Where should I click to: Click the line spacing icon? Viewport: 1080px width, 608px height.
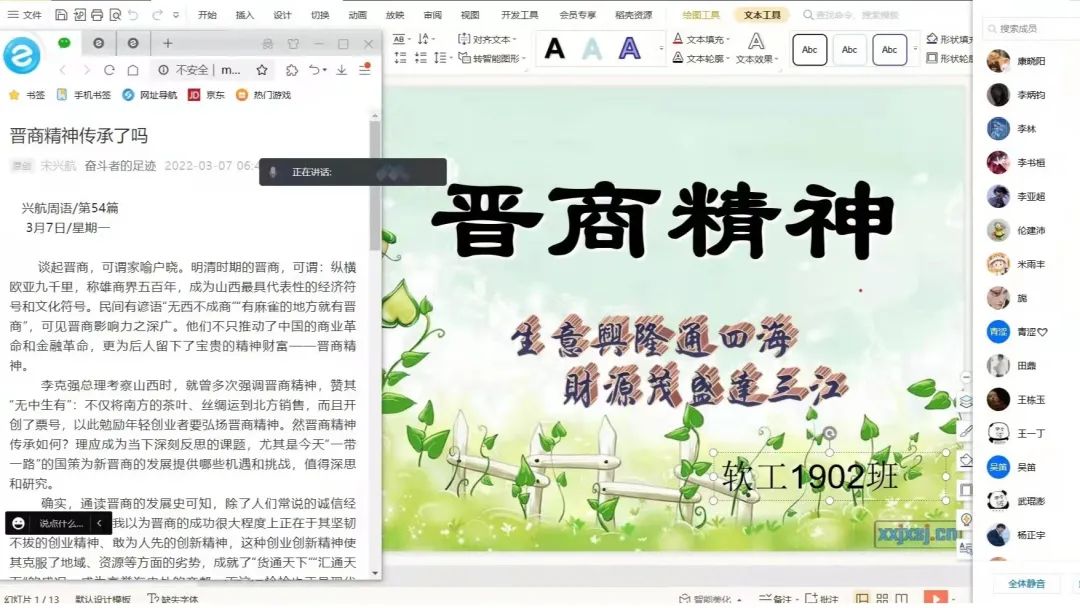[x=442, y=59]
